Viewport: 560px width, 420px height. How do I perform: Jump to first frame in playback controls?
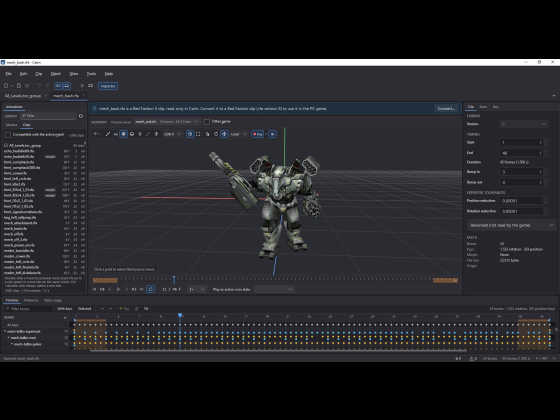coord(95,289)
